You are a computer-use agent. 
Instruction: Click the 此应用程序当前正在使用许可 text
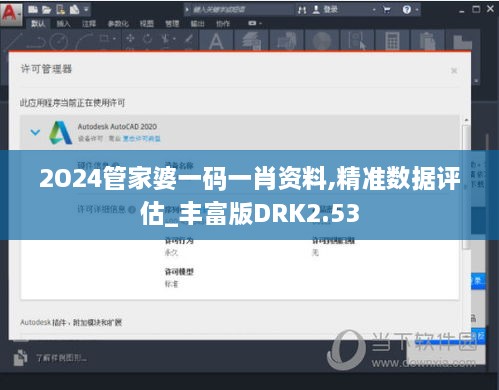click(x=72, y=103)
